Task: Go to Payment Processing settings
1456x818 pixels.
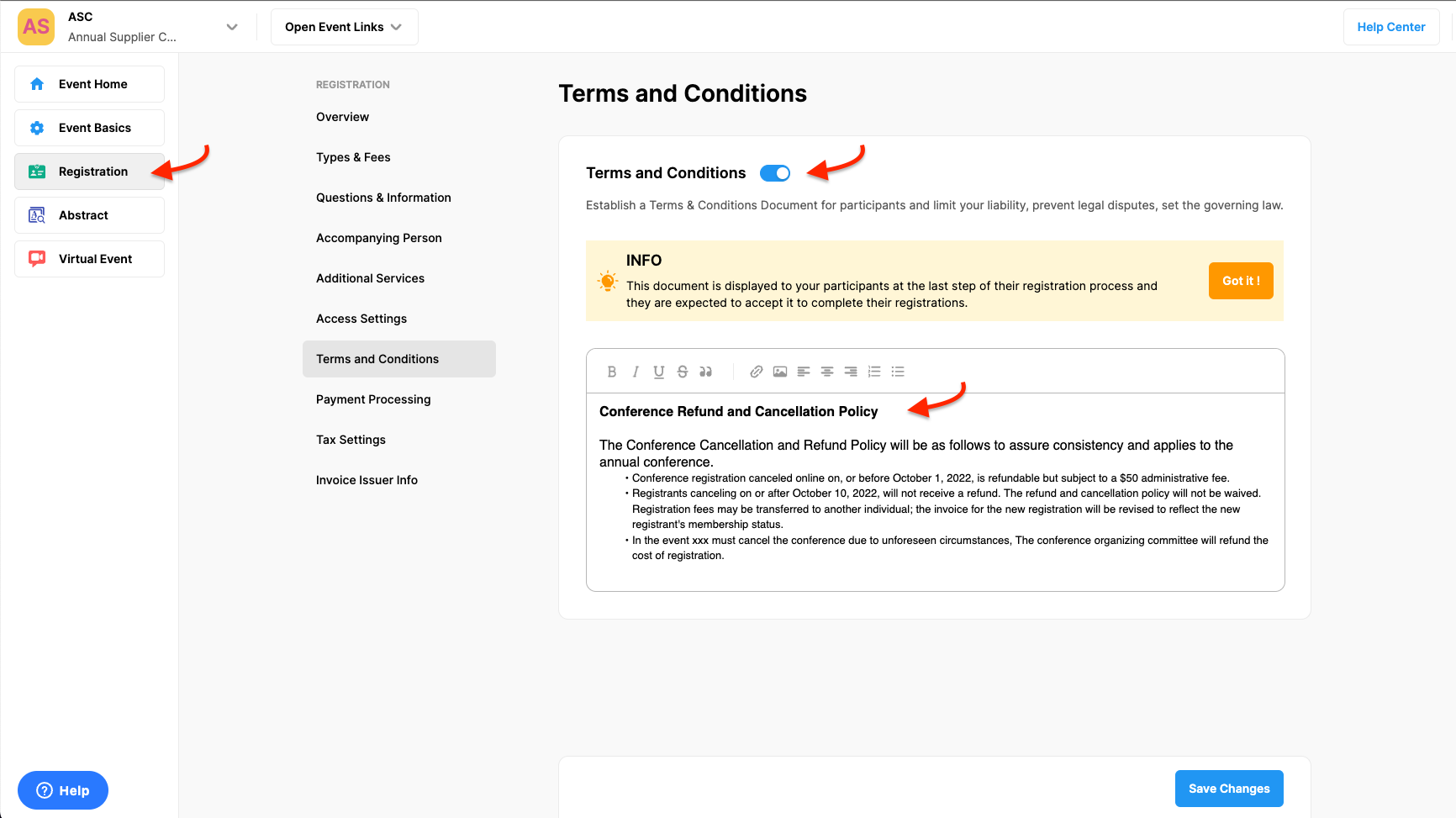Action: [373, 399]
